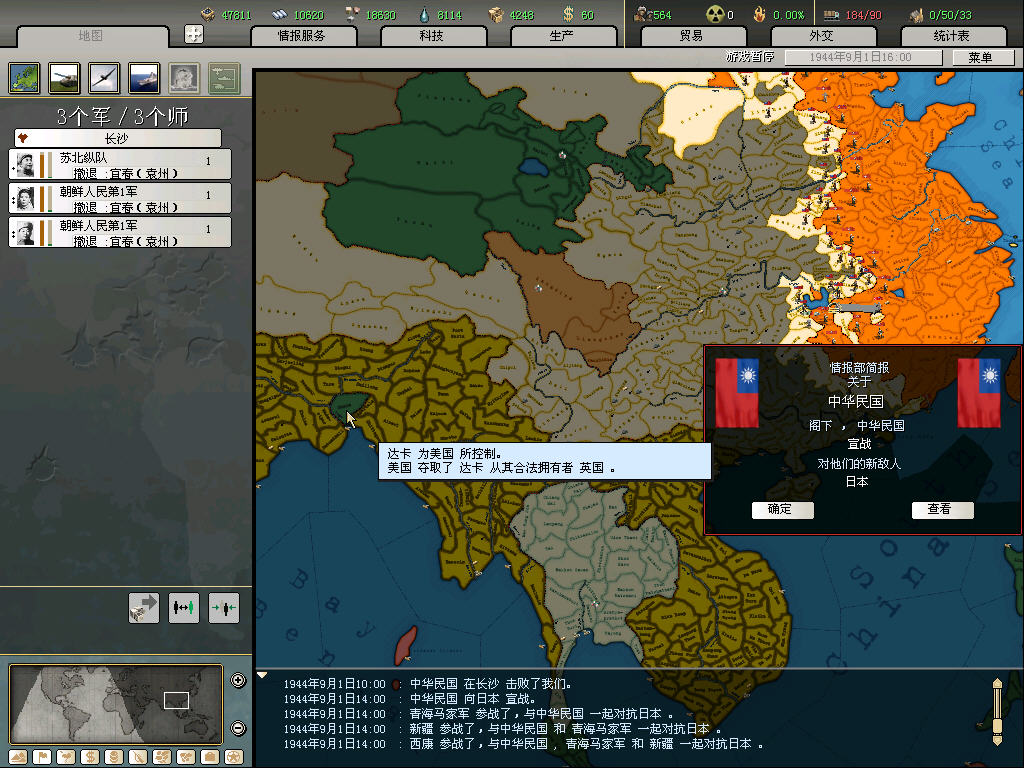Zoom out the minimap with minus button
The width and height of the screenshot is (1024, 768).
click(238, 728)
